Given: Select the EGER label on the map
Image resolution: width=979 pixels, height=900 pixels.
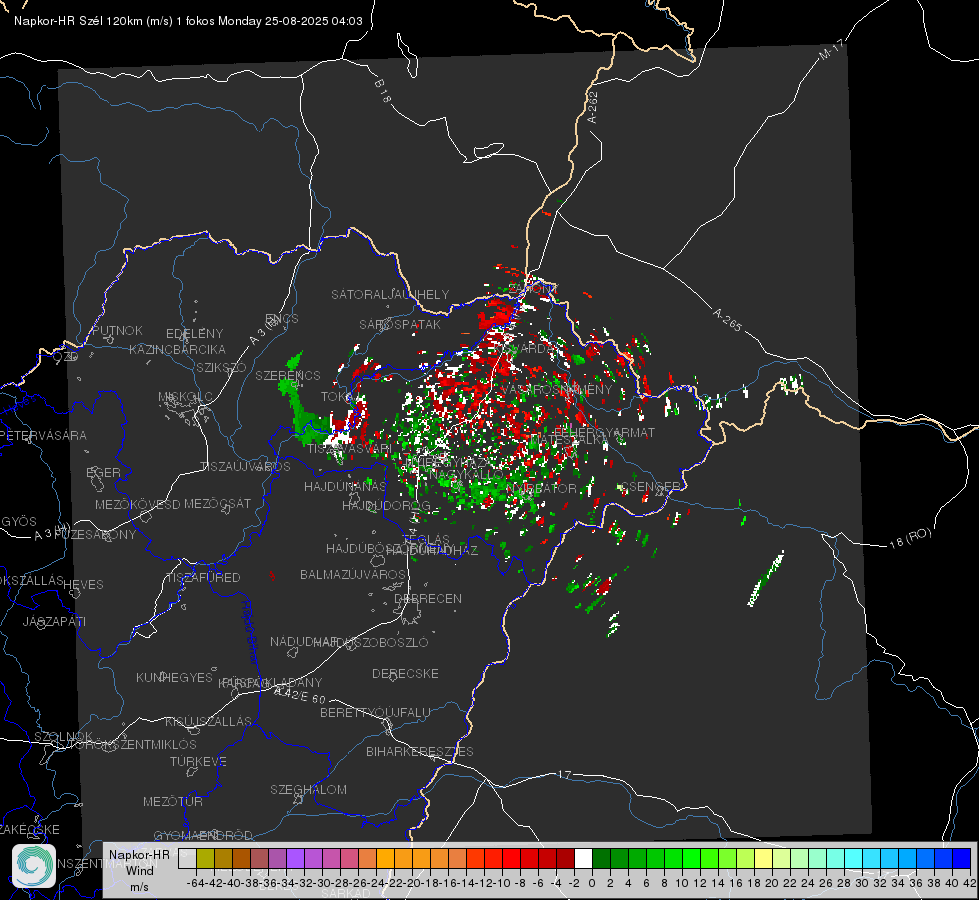Looking at the screenshot, I should (104, 472).
